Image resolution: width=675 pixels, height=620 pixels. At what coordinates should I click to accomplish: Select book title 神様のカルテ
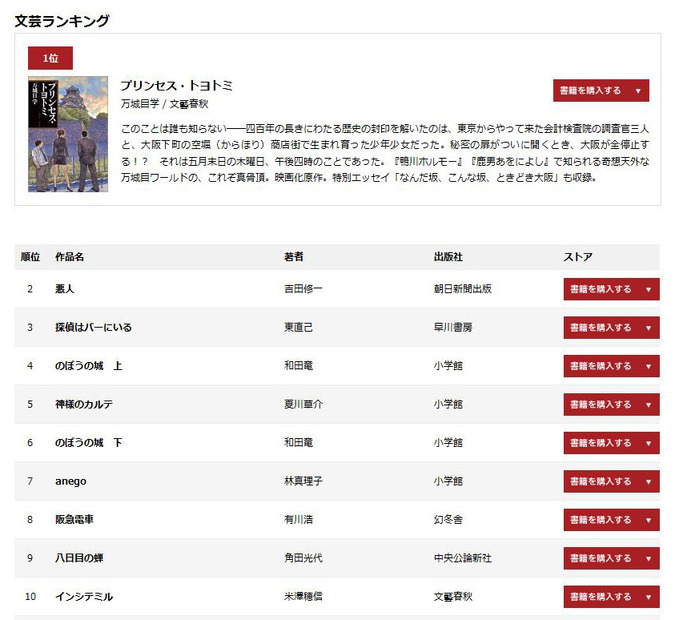coord(84,404)
